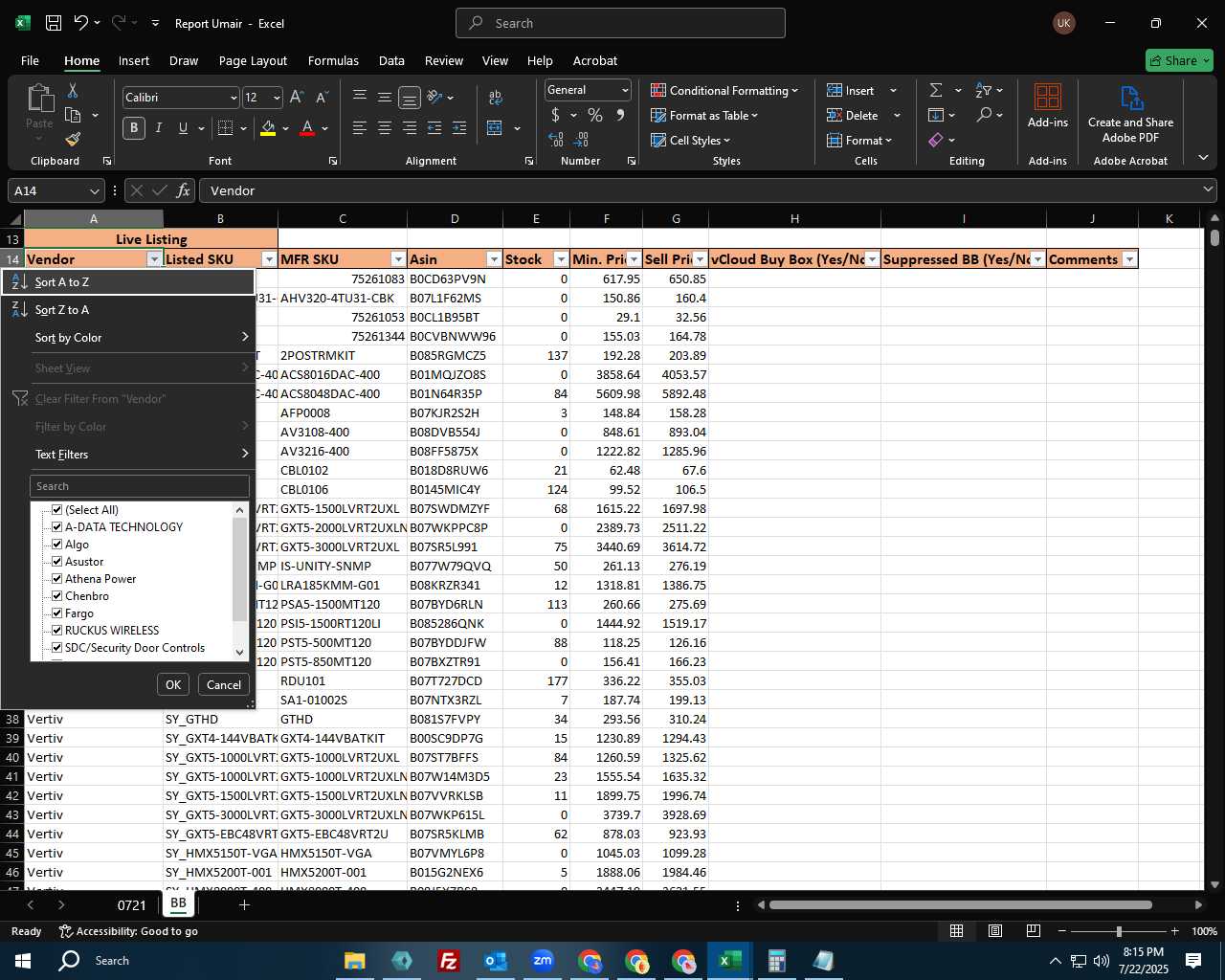The width and height of the screenshot is (1225, 980).
Task: Uncheck the Chenbro filter checkbox
Action: (x=56, y=596)
